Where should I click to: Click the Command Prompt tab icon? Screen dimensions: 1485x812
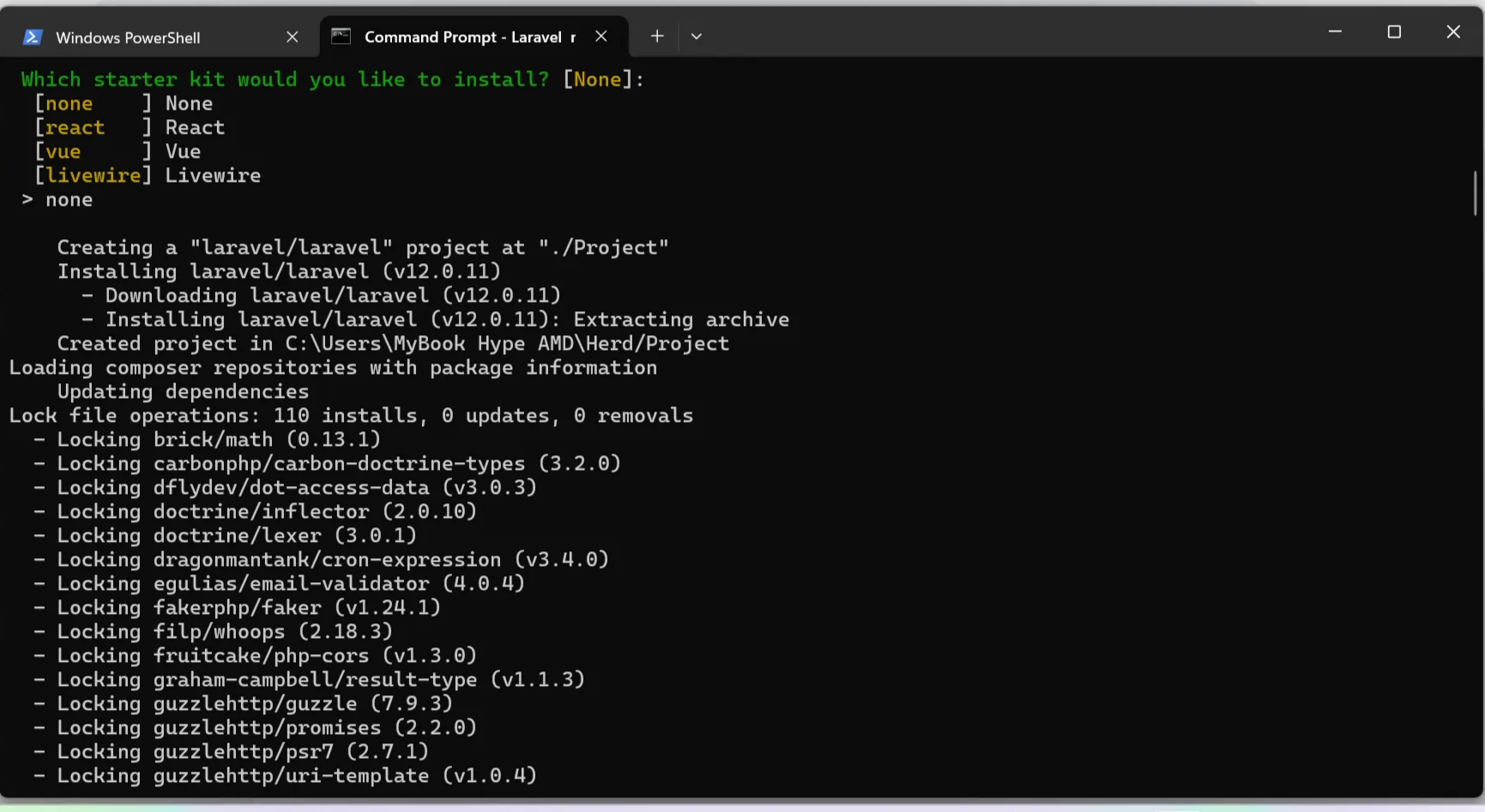click(x=341, y=36)
